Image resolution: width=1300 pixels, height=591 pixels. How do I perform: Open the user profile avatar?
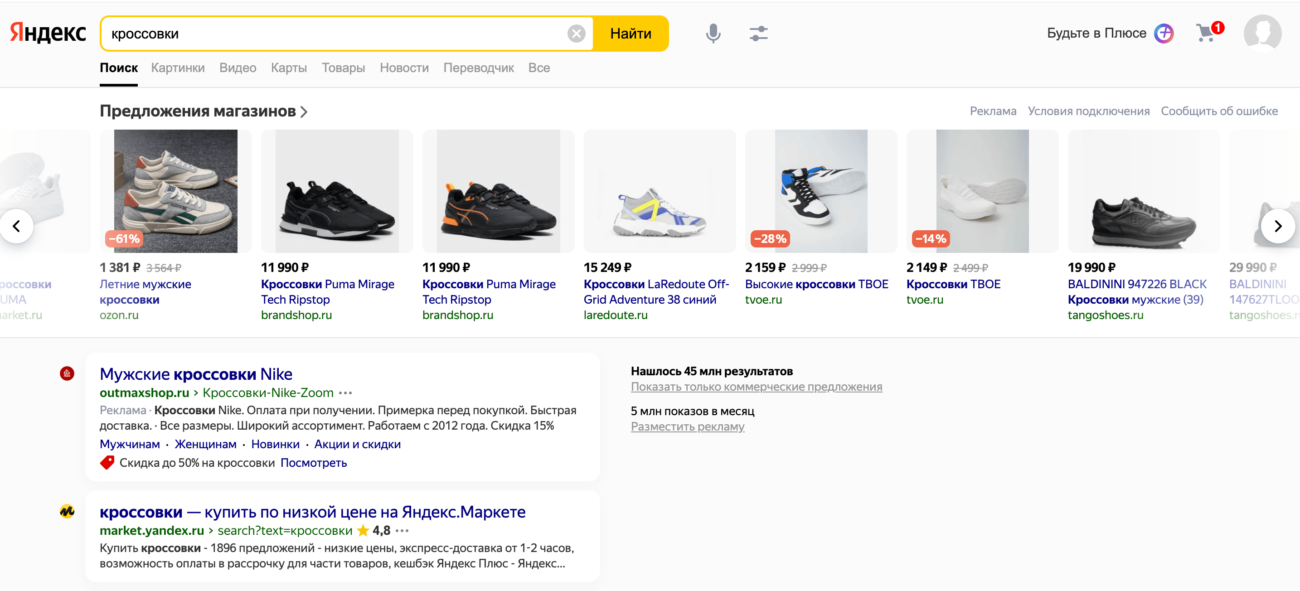pyautogui.click(x=1262, y=33)
